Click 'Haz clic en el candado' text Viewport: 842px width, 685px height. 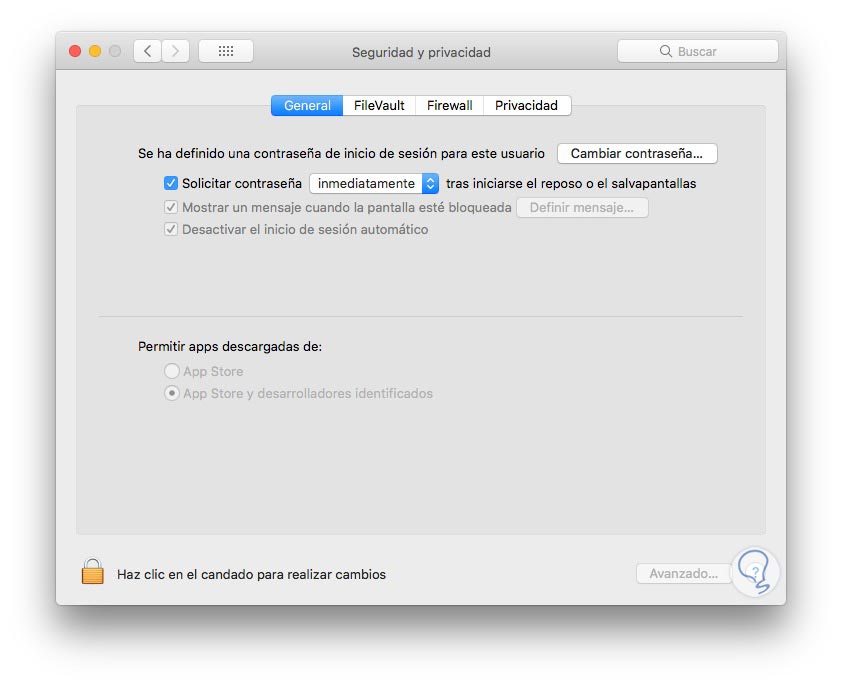click(251, 574)
